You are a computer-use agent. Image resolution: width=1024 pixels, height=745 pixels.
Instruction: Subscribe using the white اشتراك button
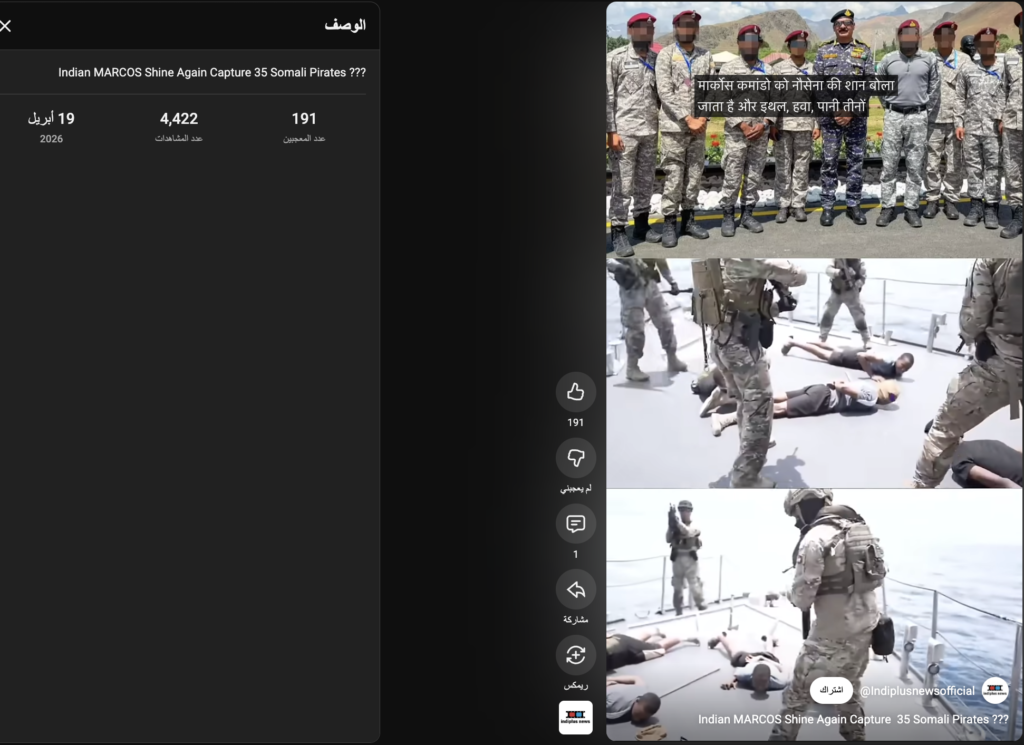click(831, 691)
